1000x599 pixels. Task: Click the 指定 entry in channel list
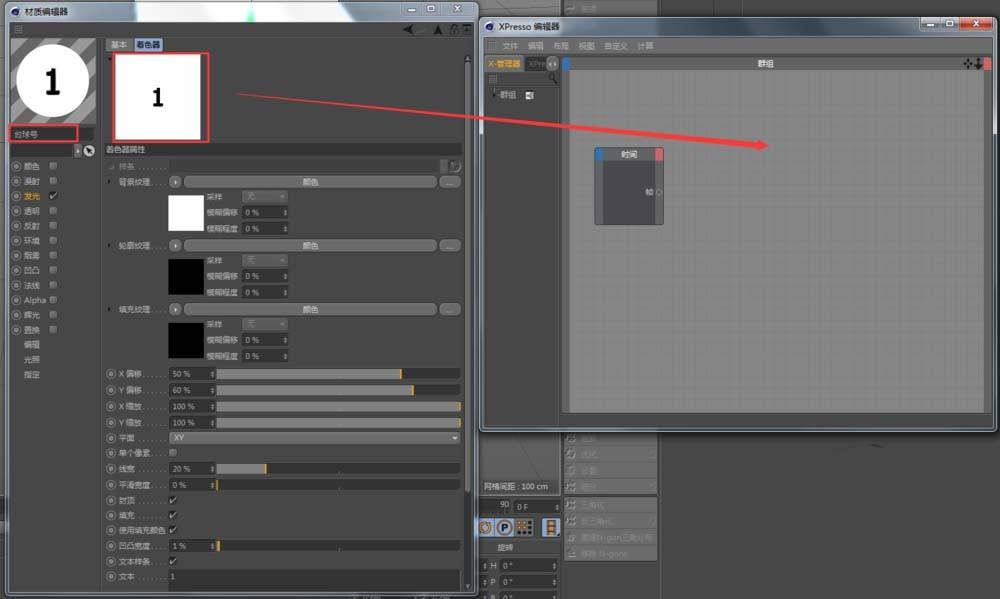[x=33, y=373]
